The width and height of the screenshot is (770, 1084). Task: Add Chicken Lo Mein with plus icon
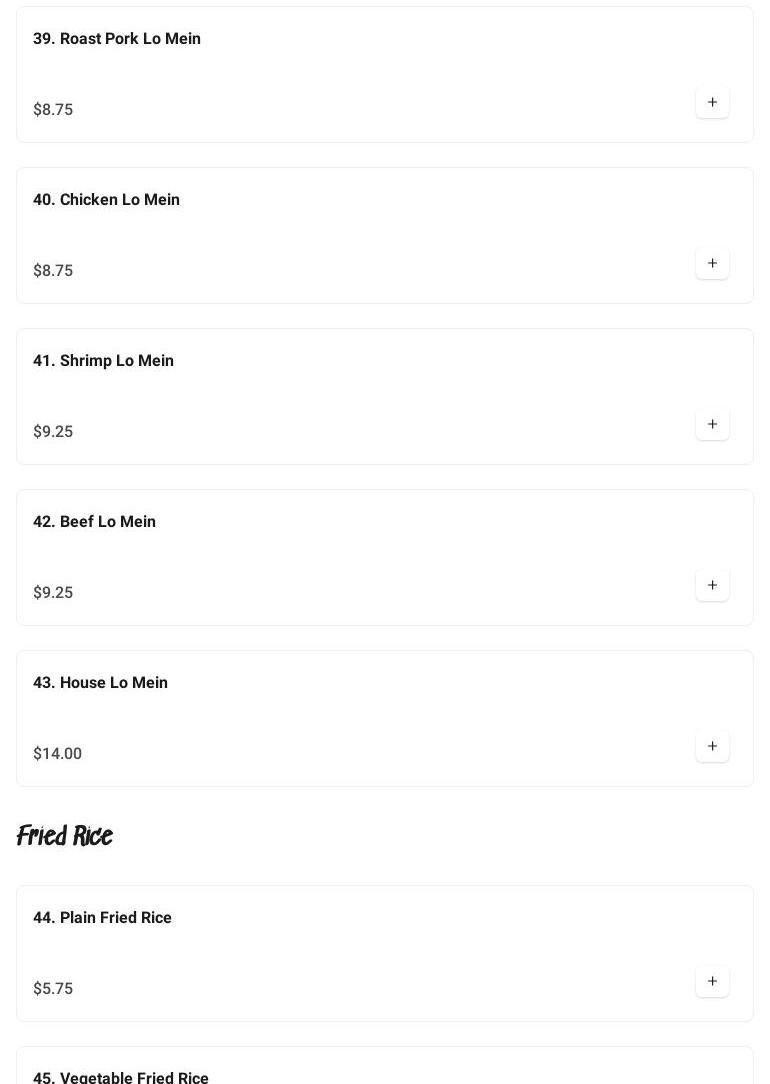(712, 263)
